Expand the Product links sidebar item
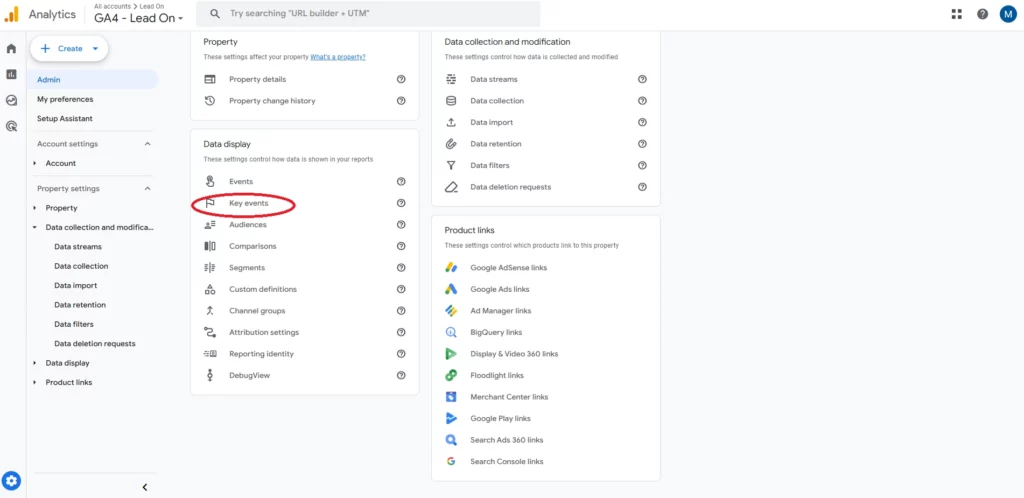This screenshot has width=1024, height=498. tap(35, 382)
